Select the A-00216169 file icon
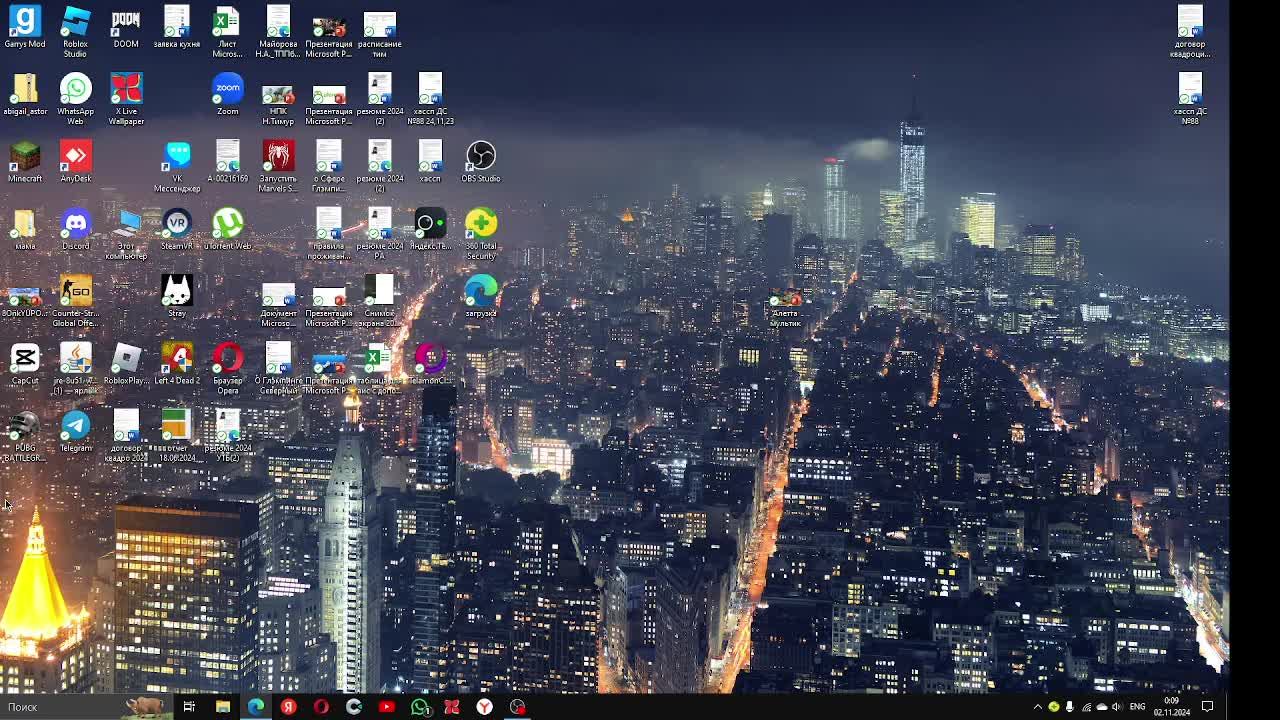Screen dimensions: 1280x720 point(228,162)
